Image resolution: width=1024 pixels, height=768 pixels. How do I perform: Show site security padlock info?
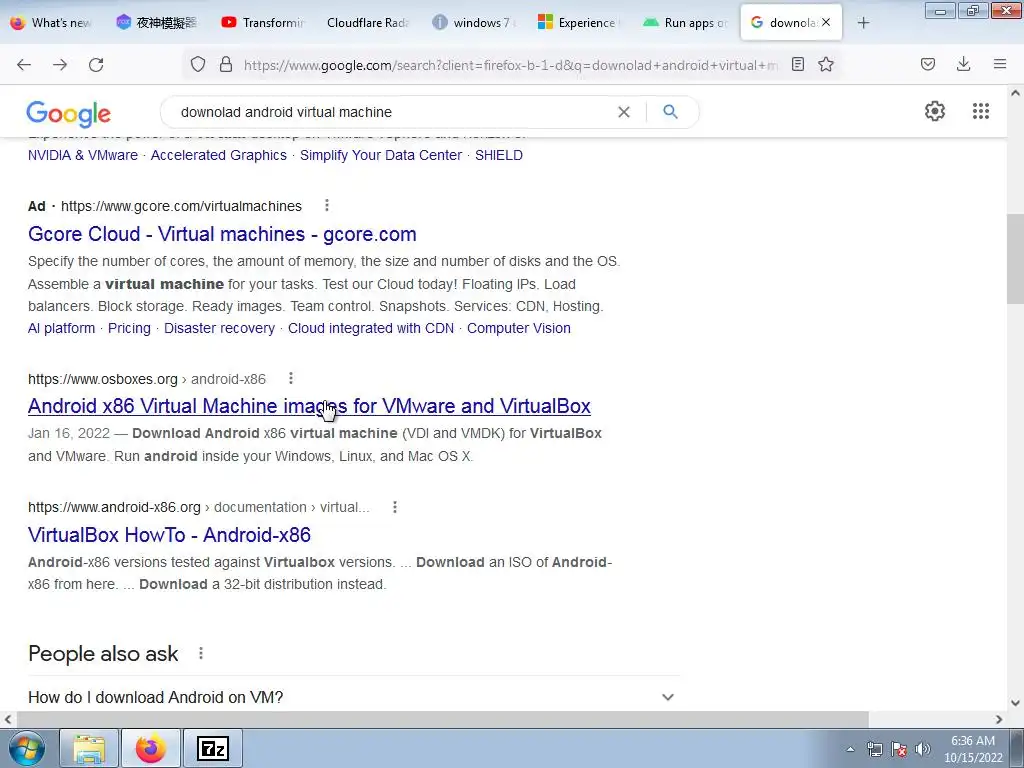pos(226,64)
